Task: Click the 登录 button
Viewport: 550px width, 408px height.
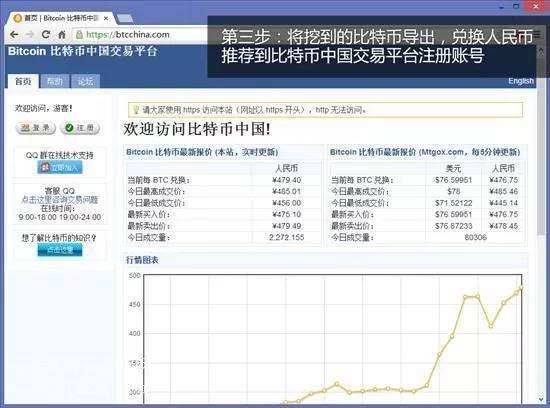Action: [35, 128]
